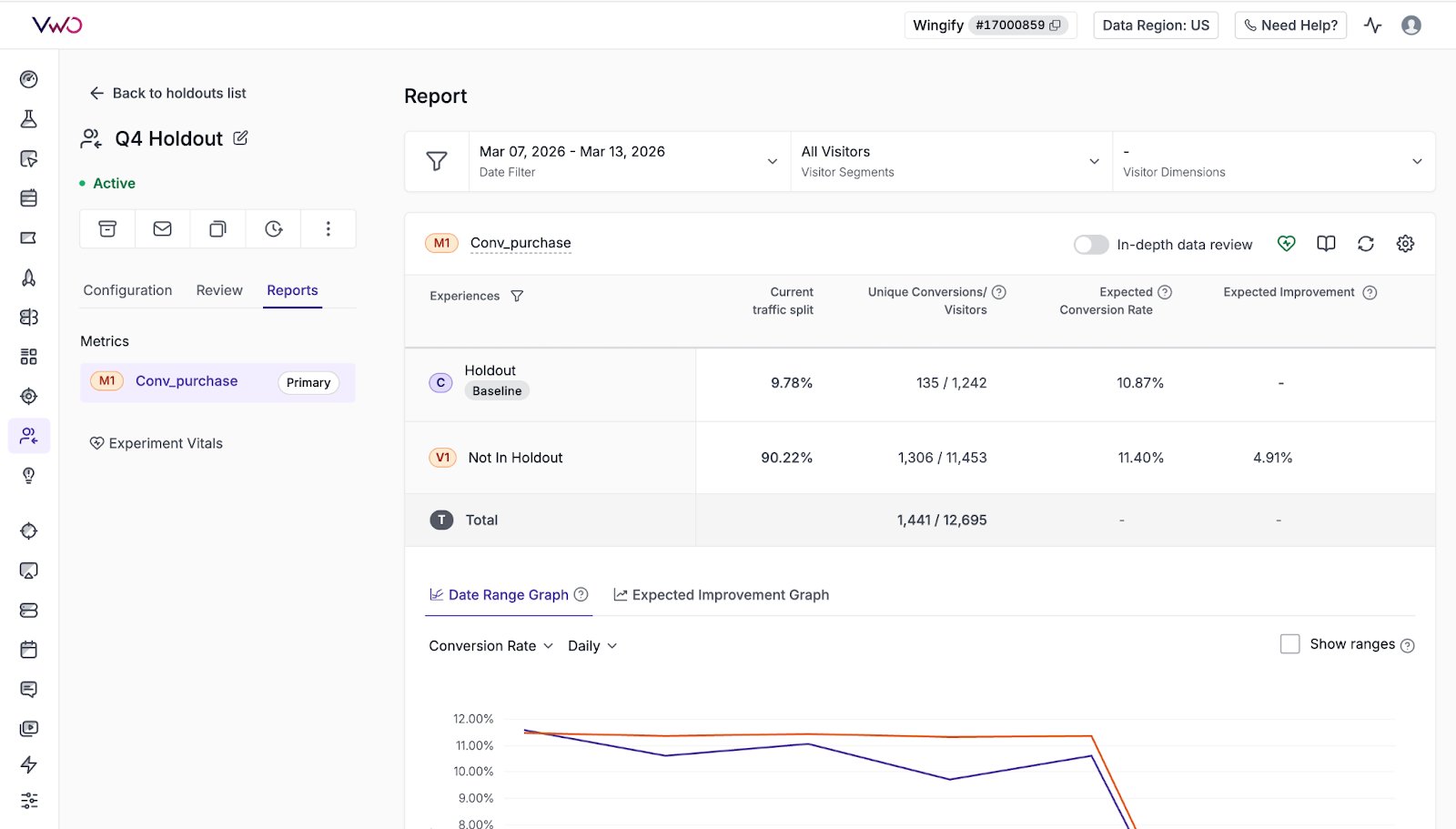
Task: Click the pencil icon to rename Q4 Holdout
Action: click(x=240, y=138)
